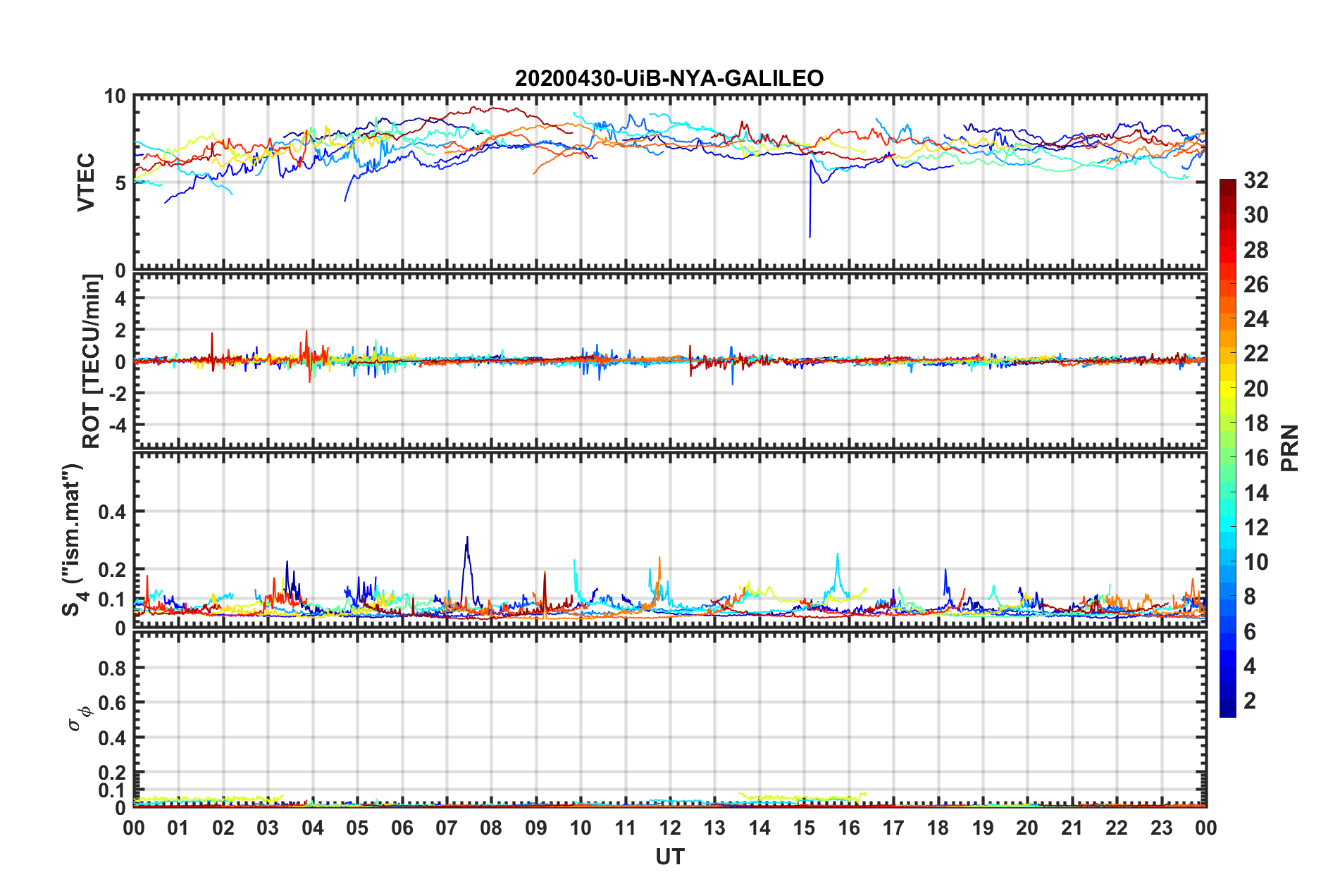
Task: Click the PRN colorbar label
Action: (x=1289, y=448)
